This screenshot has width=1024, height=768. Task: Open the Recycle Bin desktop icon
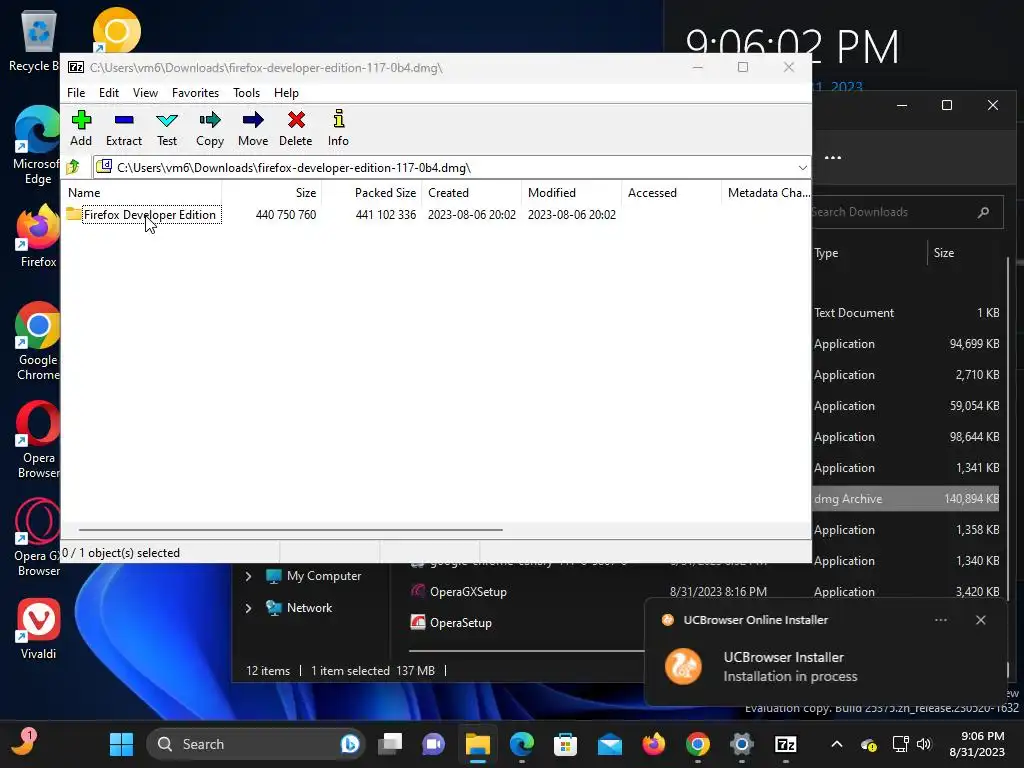click(34, 40)
